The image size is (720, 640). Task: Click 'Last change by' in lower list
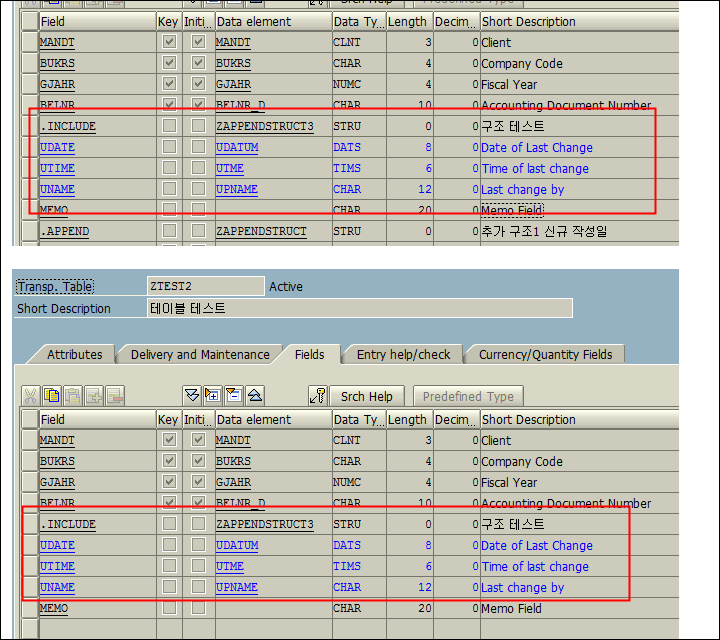tap(523, 588)
